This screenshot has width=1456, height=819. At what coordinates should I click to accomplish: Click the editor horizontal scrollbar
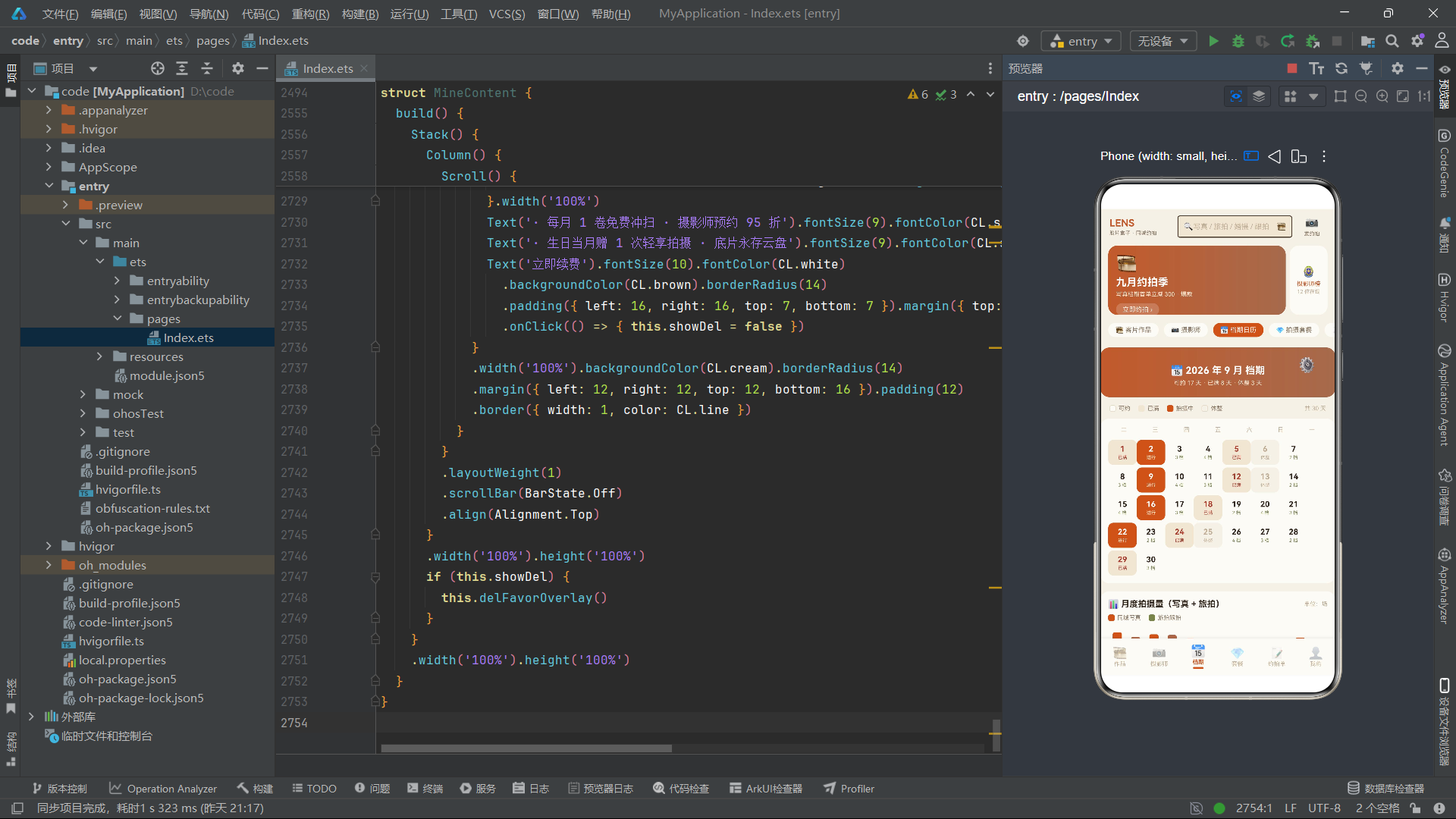pos(526,748)
